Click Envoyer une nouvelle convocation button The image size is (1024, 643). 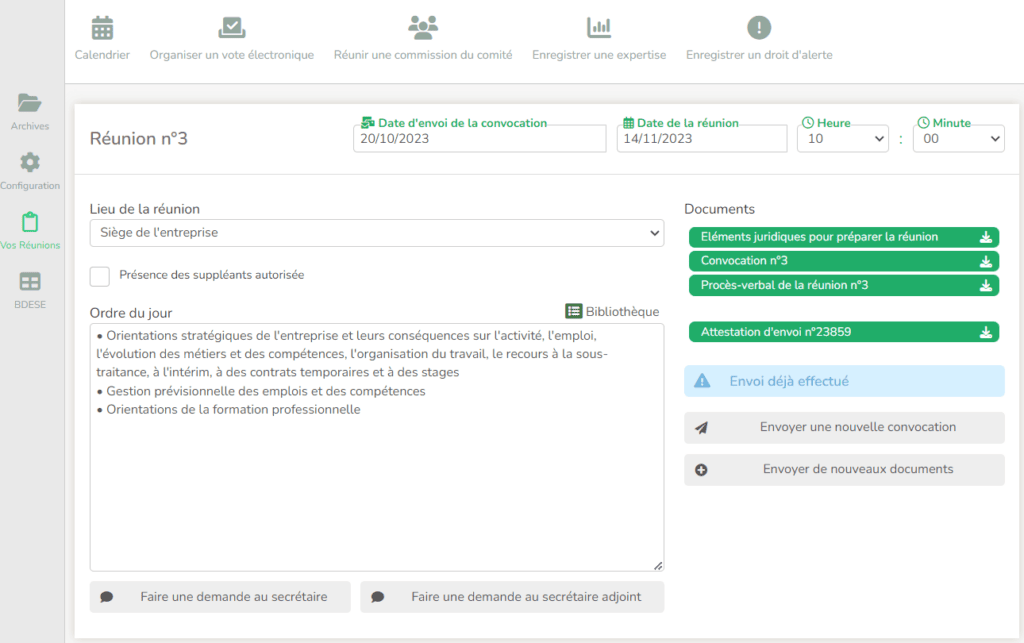pyautogui.click(x=844, y=427)
